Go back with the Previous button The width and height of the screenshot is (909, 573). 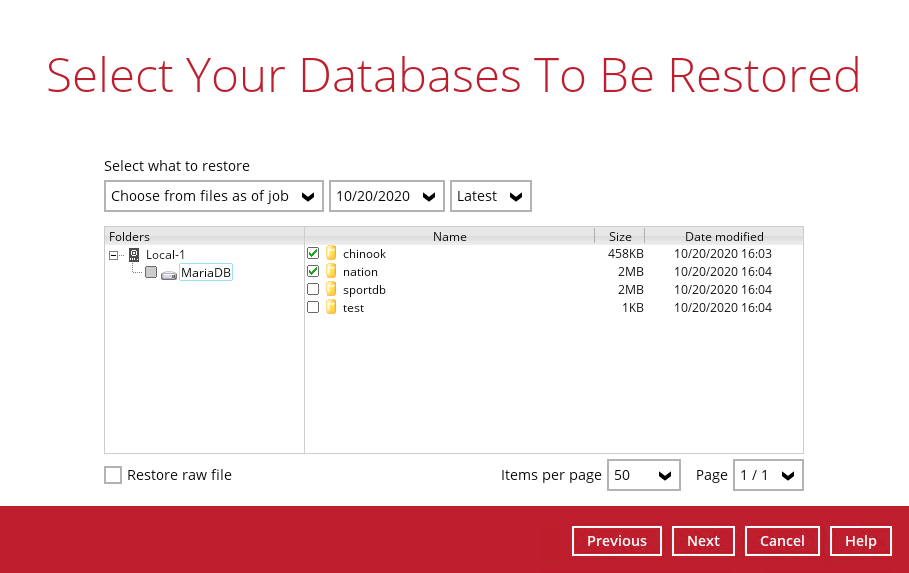616,541
